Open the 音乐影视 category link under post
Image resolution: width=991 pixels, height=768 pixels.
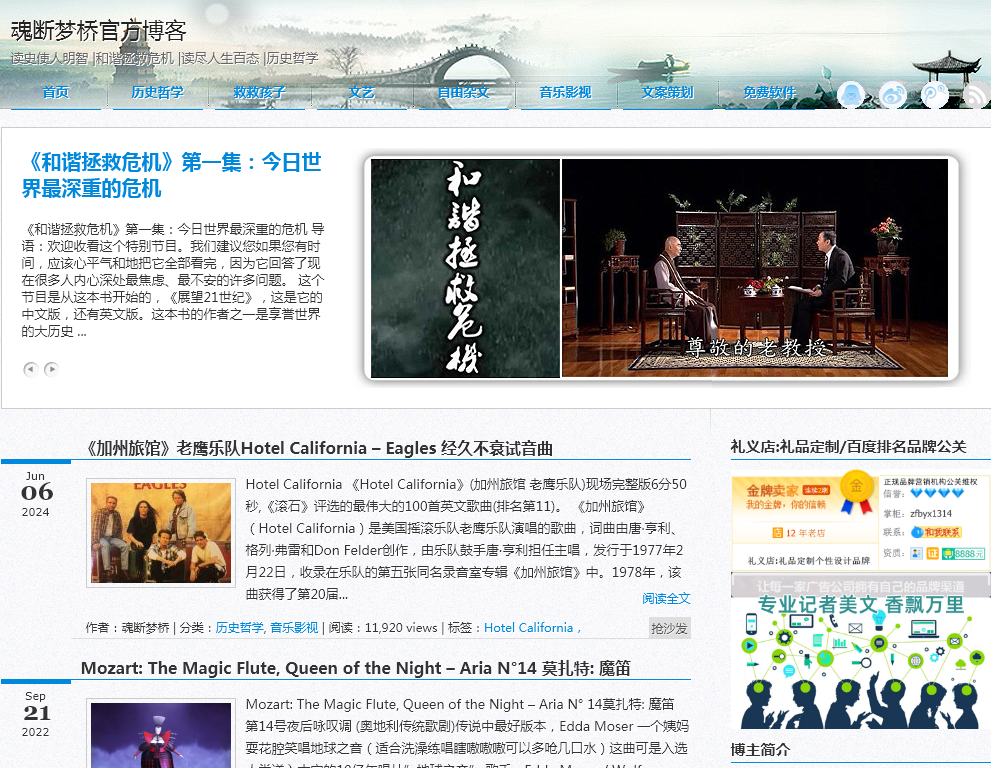[295, 628]
